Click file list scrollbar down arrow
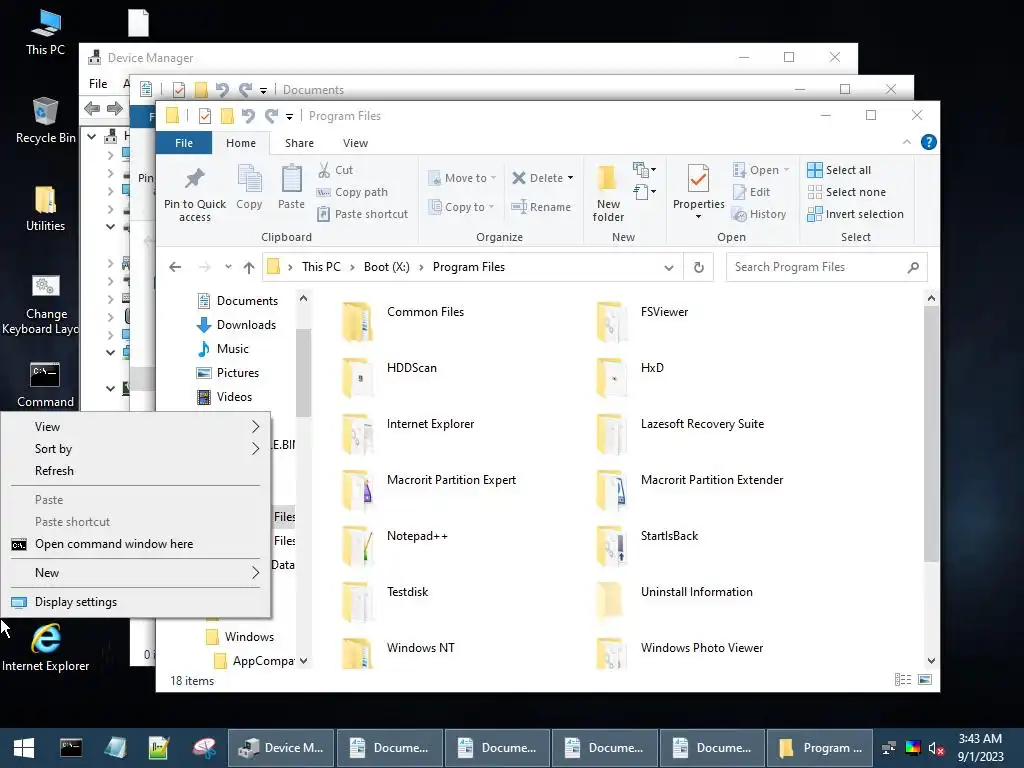Screen dimensions: 1024x768 (931, 661)
